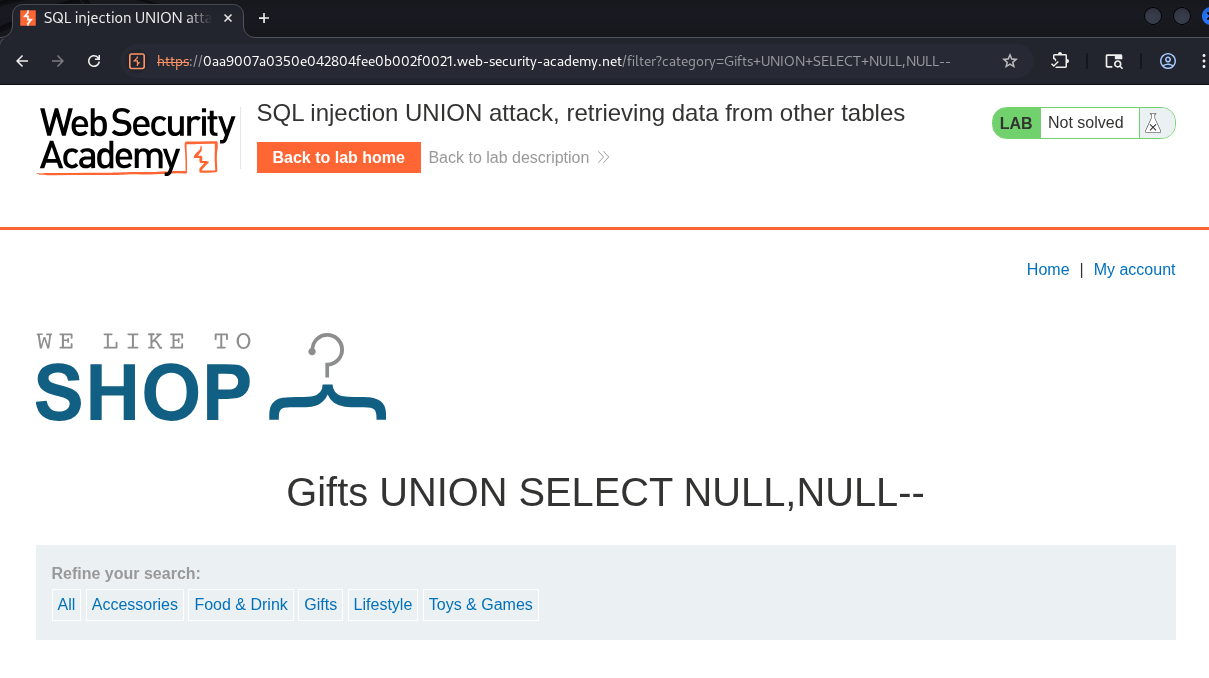Click the lab flask status icon
This screenshot has height=678, width=1209.
1152,123
